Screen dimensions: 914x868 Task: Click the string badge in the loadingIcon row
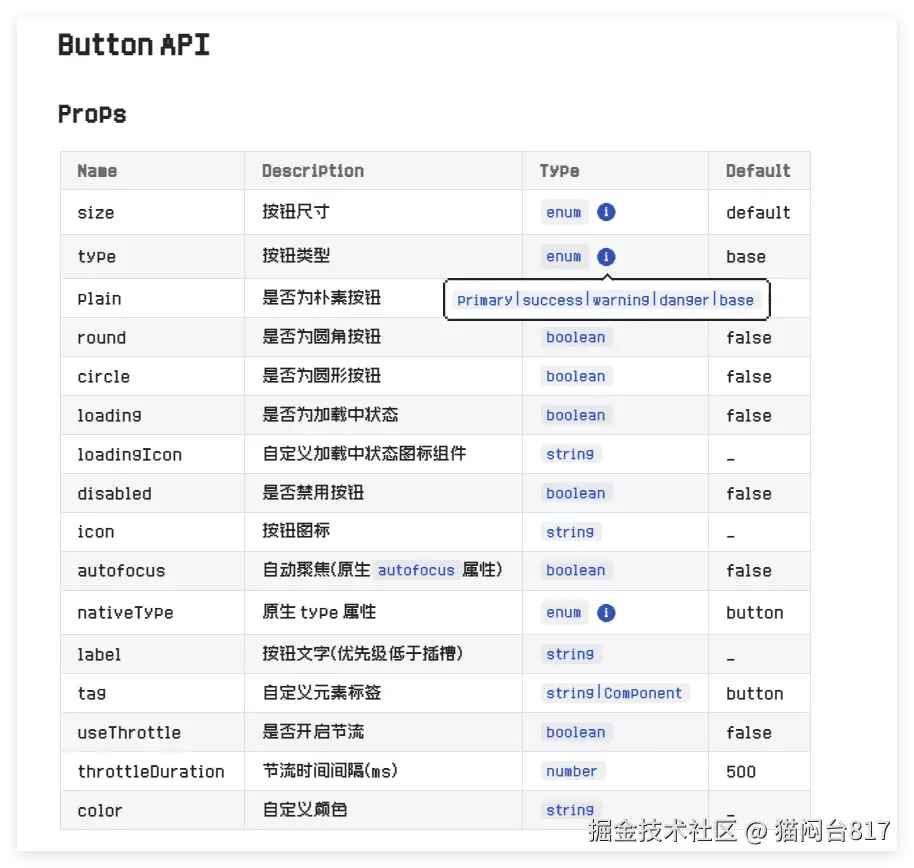[x=570, y=454]
